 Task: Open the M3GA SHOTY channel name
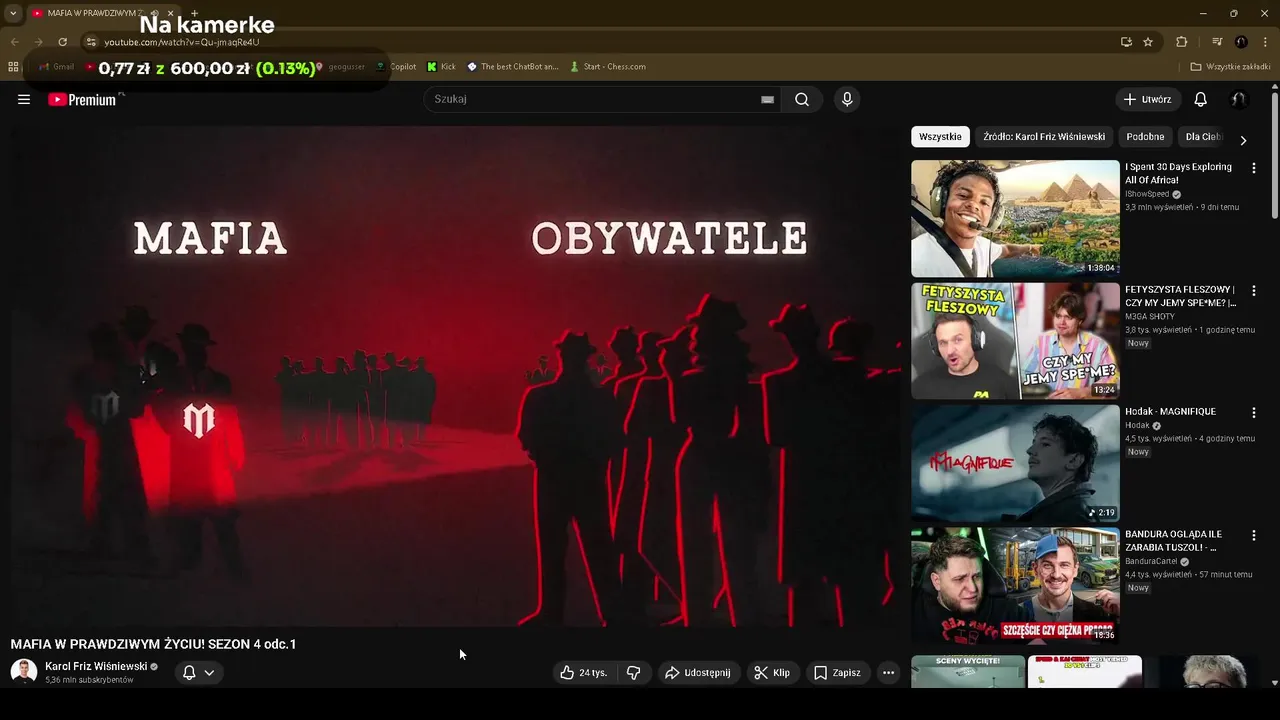pyautogui.click(x=1150, y=316)
